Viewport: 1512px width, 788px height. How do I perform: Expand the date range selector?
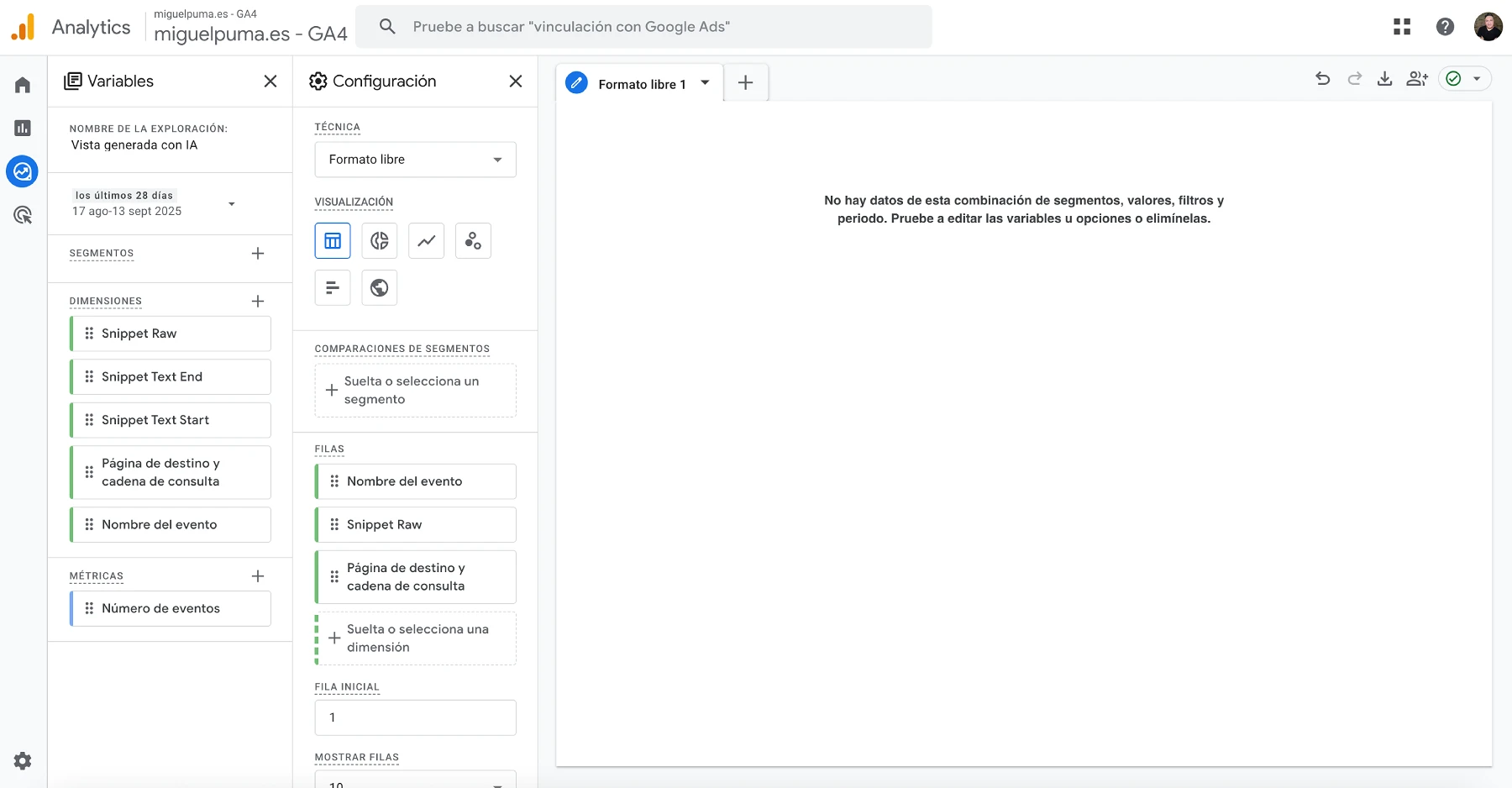point(232,204)
